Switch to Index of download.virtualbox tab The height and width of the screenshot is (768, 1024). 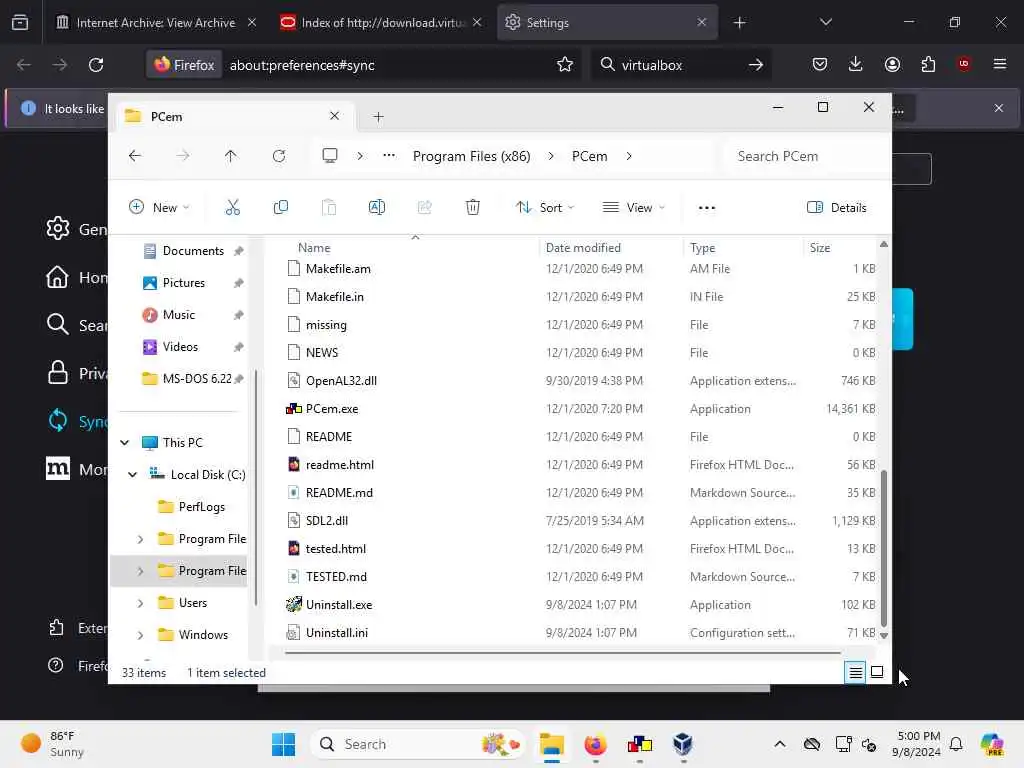[381, 22]
